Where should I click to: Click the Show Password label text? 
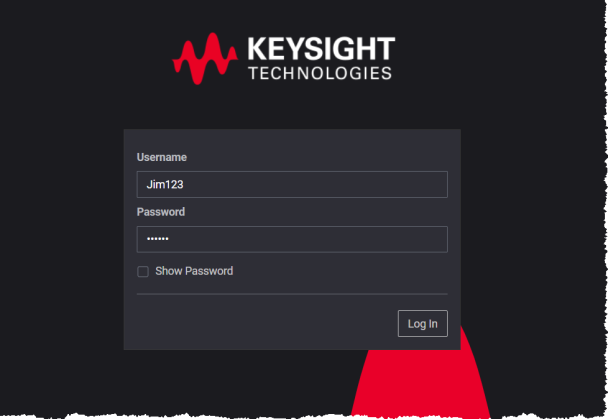tap(194, 271)
